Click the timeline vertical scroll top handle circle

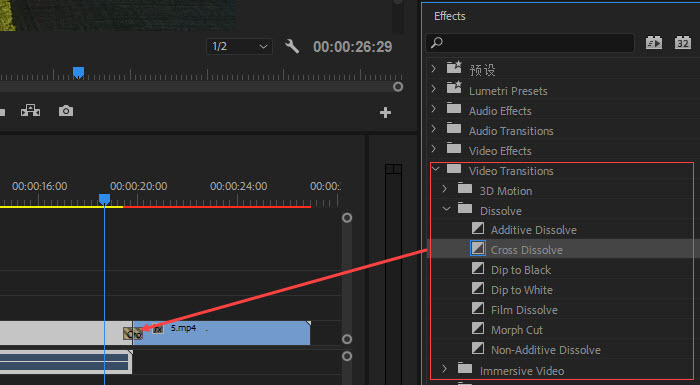point(347,218)
